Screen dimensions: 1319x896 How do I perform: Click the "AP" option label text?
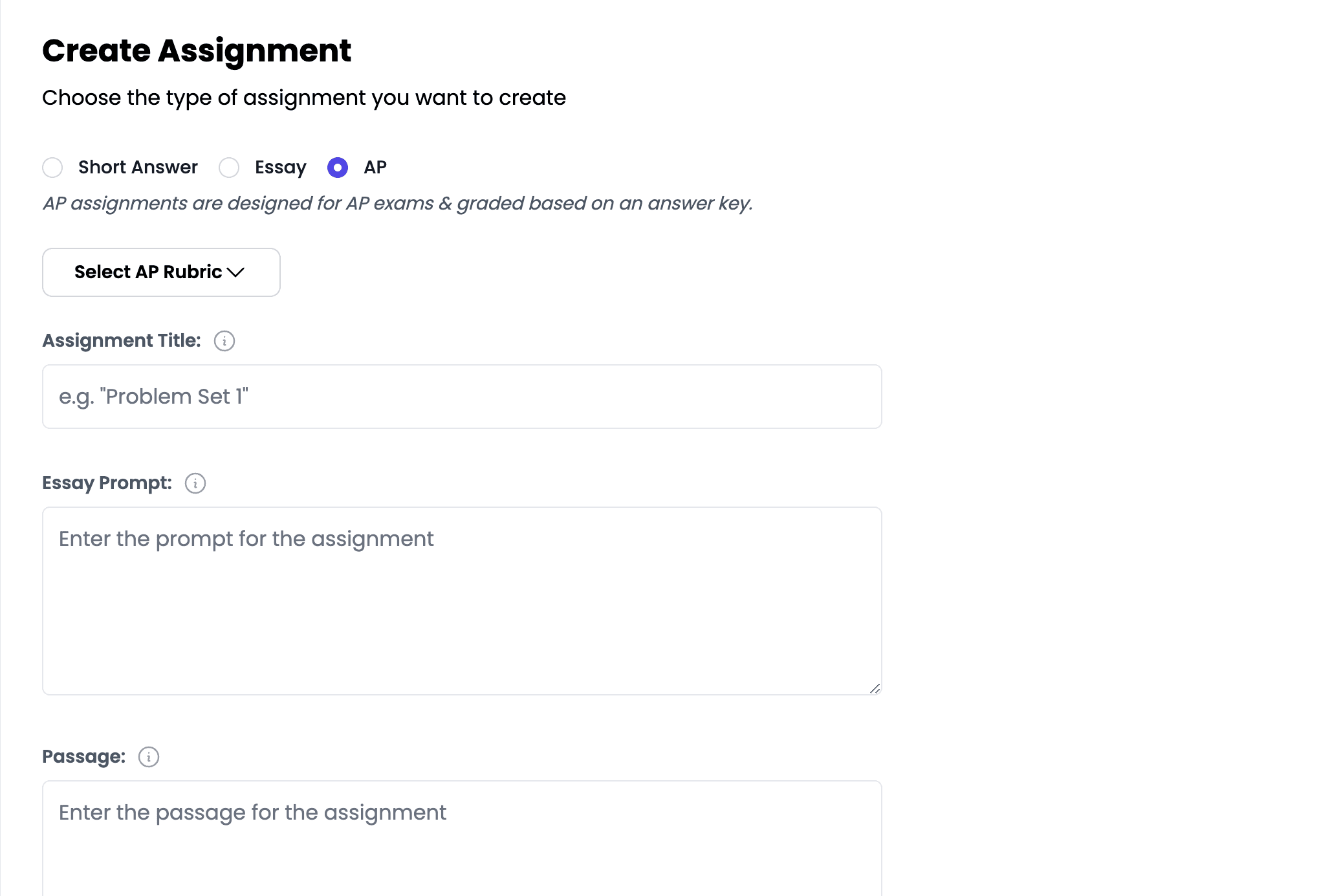click(x=375, y=168)
